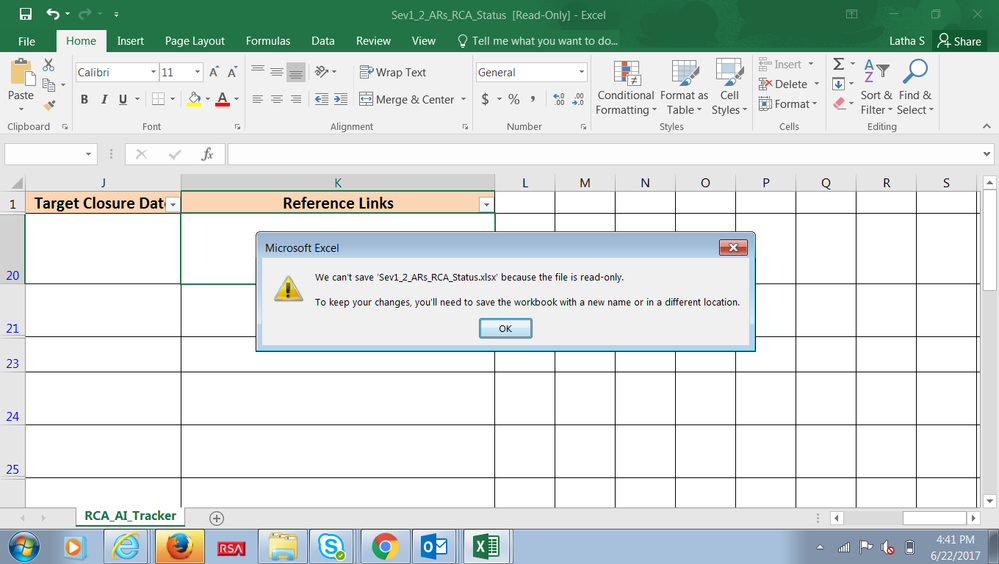Switch to the Formulas tab

(268, 41)
